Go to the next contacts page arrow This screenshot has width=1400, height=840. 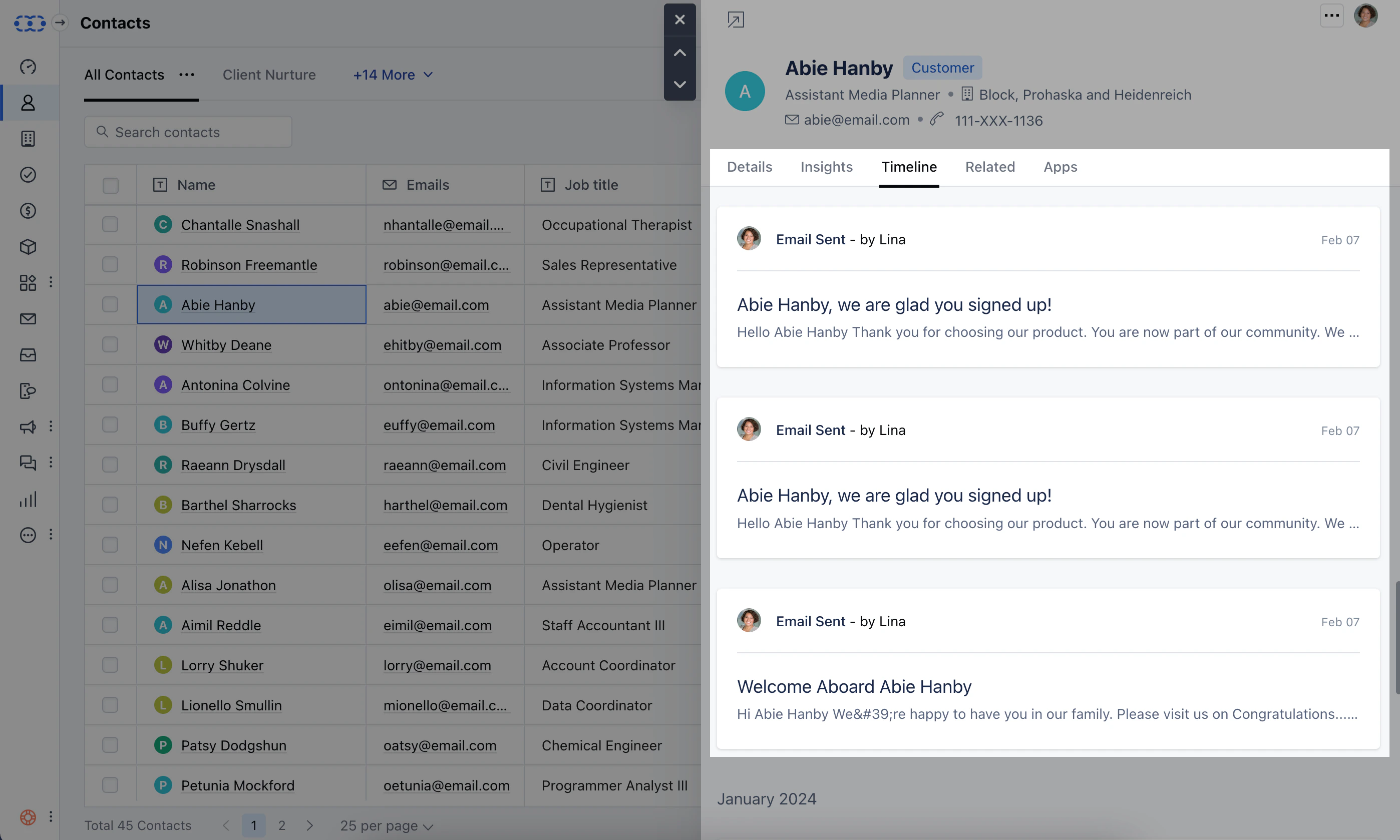[309, 826]
